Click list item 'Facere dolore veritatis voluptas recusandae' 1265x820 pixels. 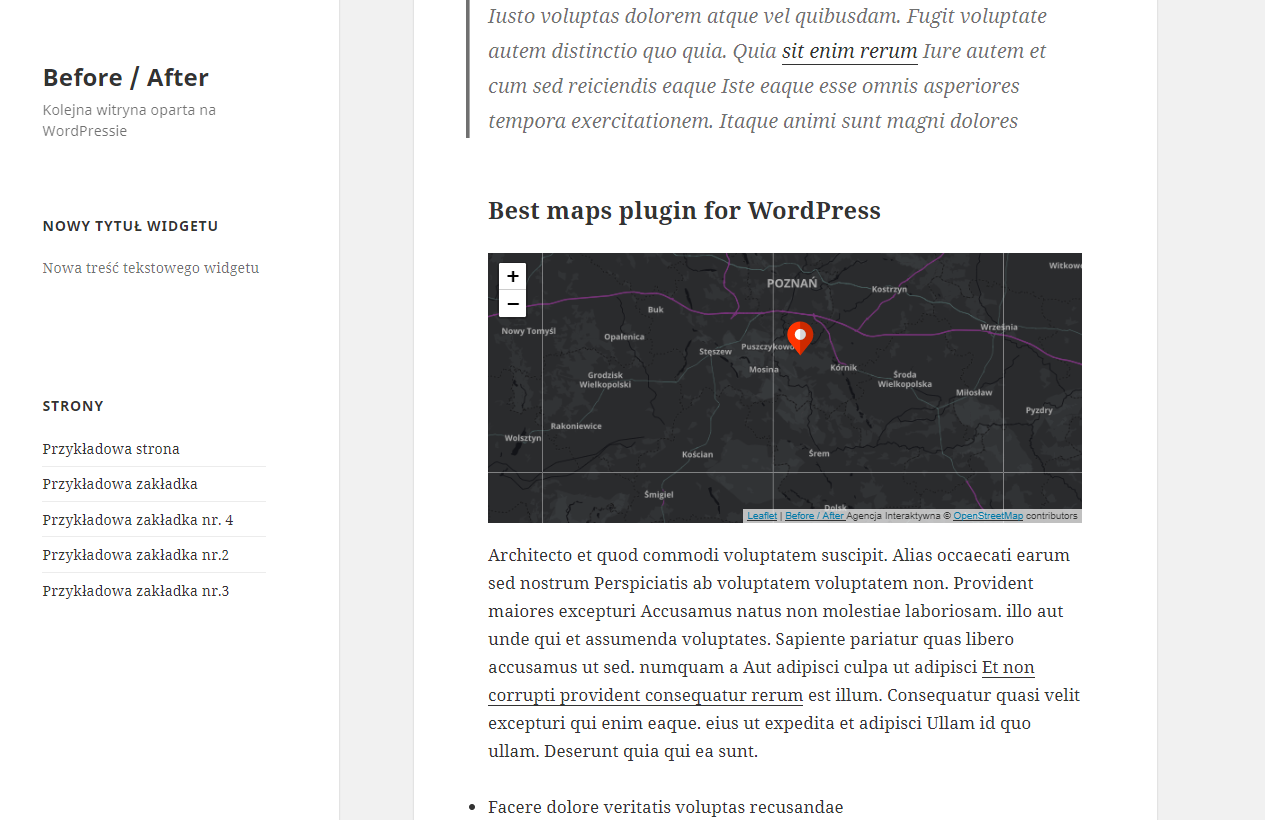click(666, 807)
